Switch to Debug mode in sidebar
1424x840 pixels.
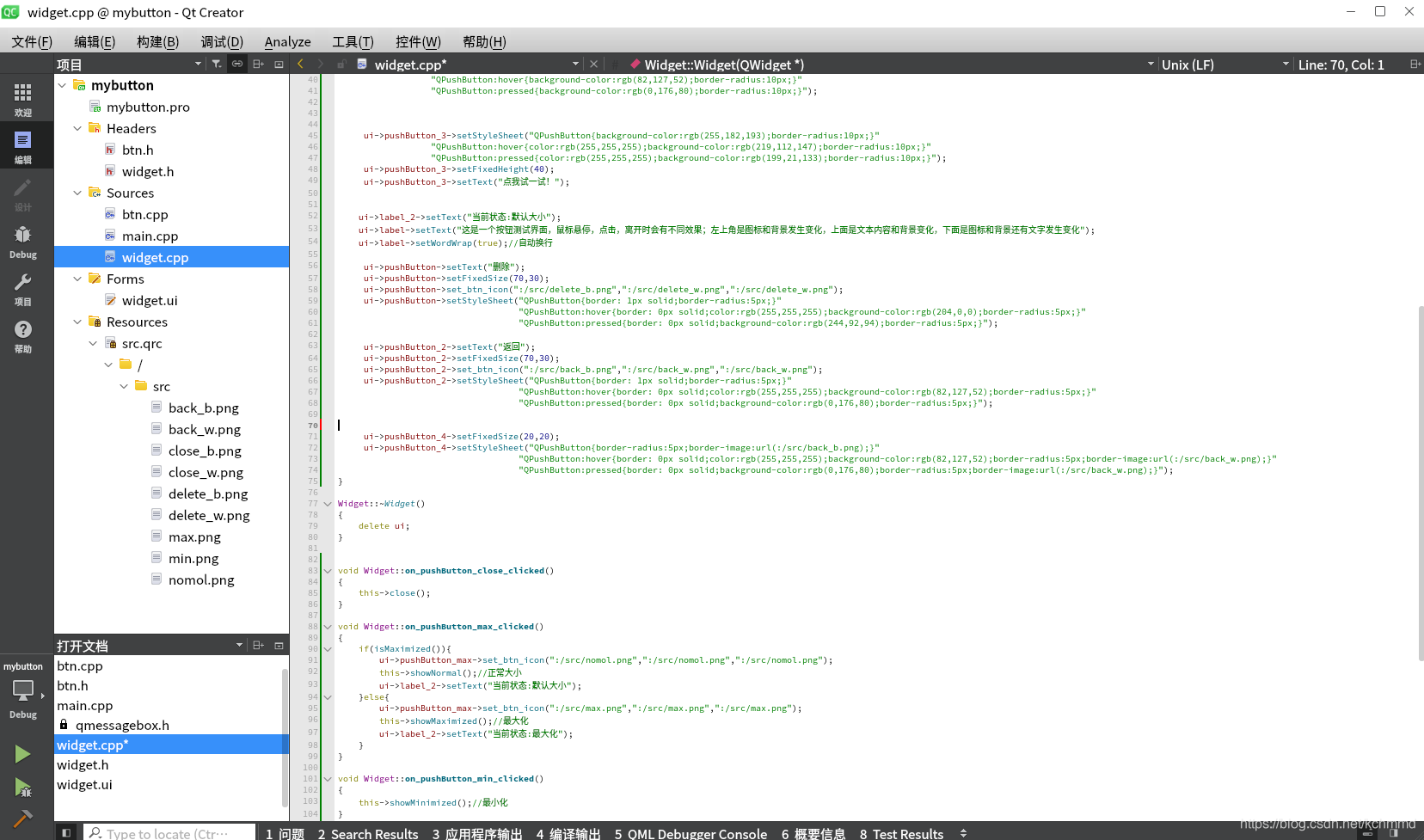pyautogui.click(x=23, y=242)
